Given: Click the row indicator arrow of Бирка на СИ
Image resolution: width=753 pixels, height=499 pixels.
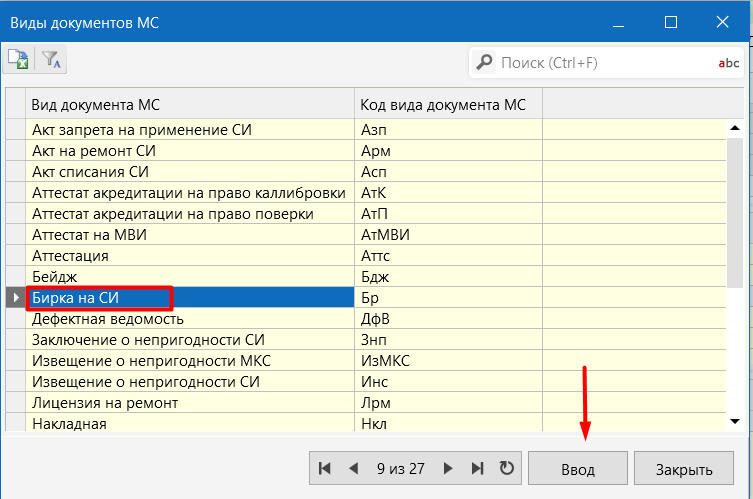Looking at the screenshot, I should point(15,298).
